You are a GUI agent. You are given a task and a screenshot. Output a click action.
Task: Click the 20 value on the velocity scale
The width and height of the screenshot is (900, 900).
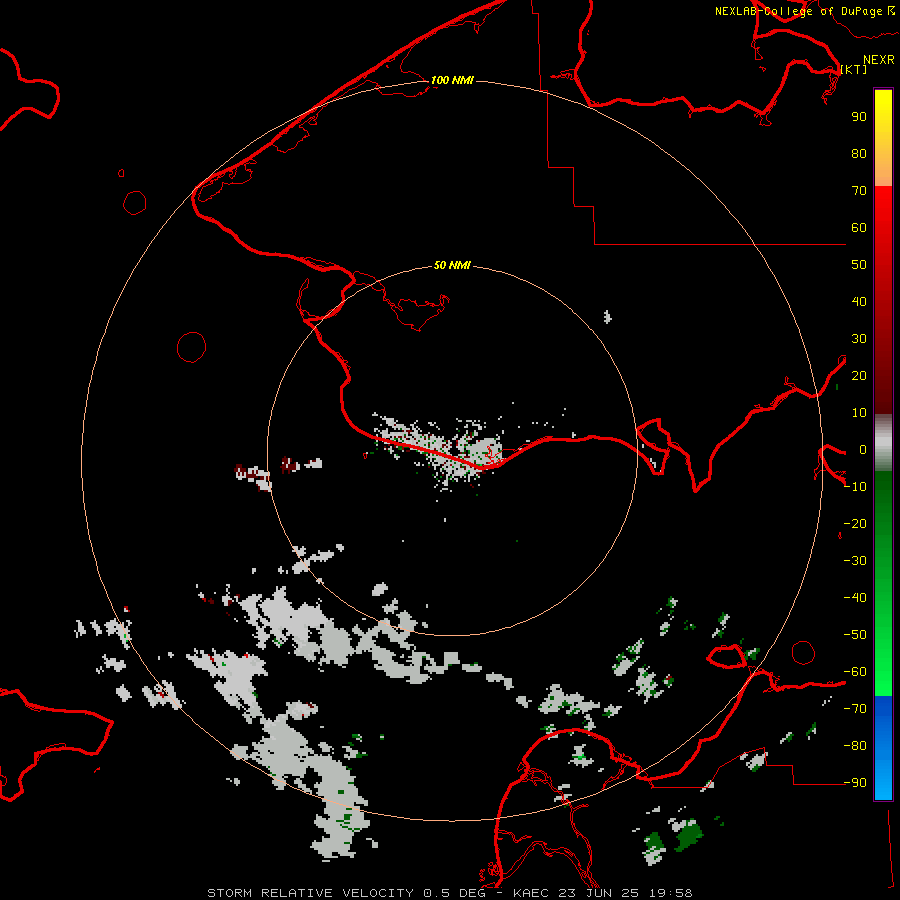click(859, 375)
